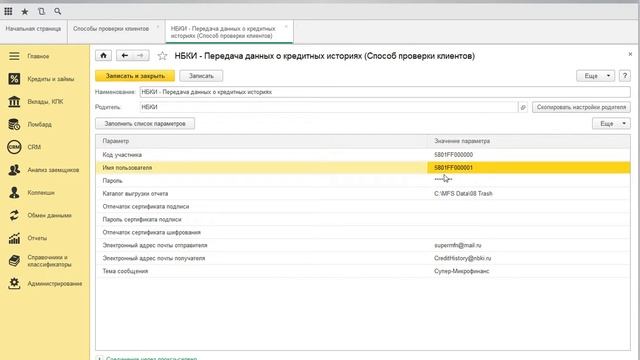Click the Записать и закрыть button

135,76
